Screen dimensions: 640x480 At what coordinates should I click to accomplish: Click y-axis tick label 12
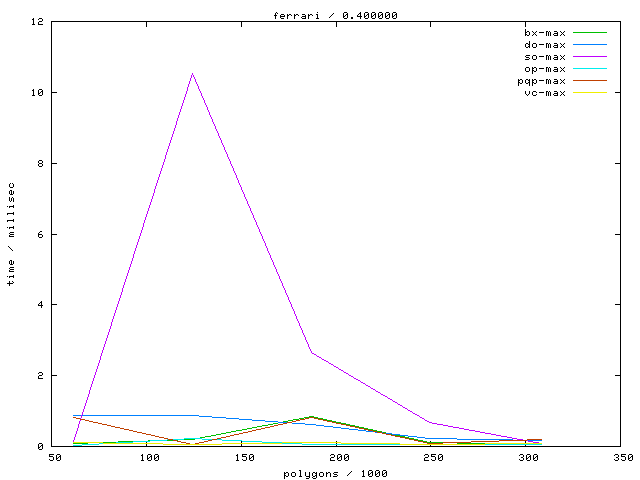(35, 22)
